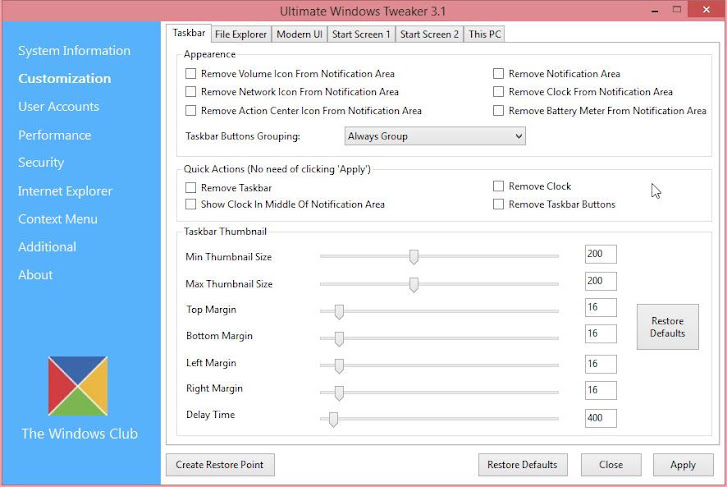Enable Remove Taskbar Buttons checkbox
The image size is (727, 487).
point(498,204)
